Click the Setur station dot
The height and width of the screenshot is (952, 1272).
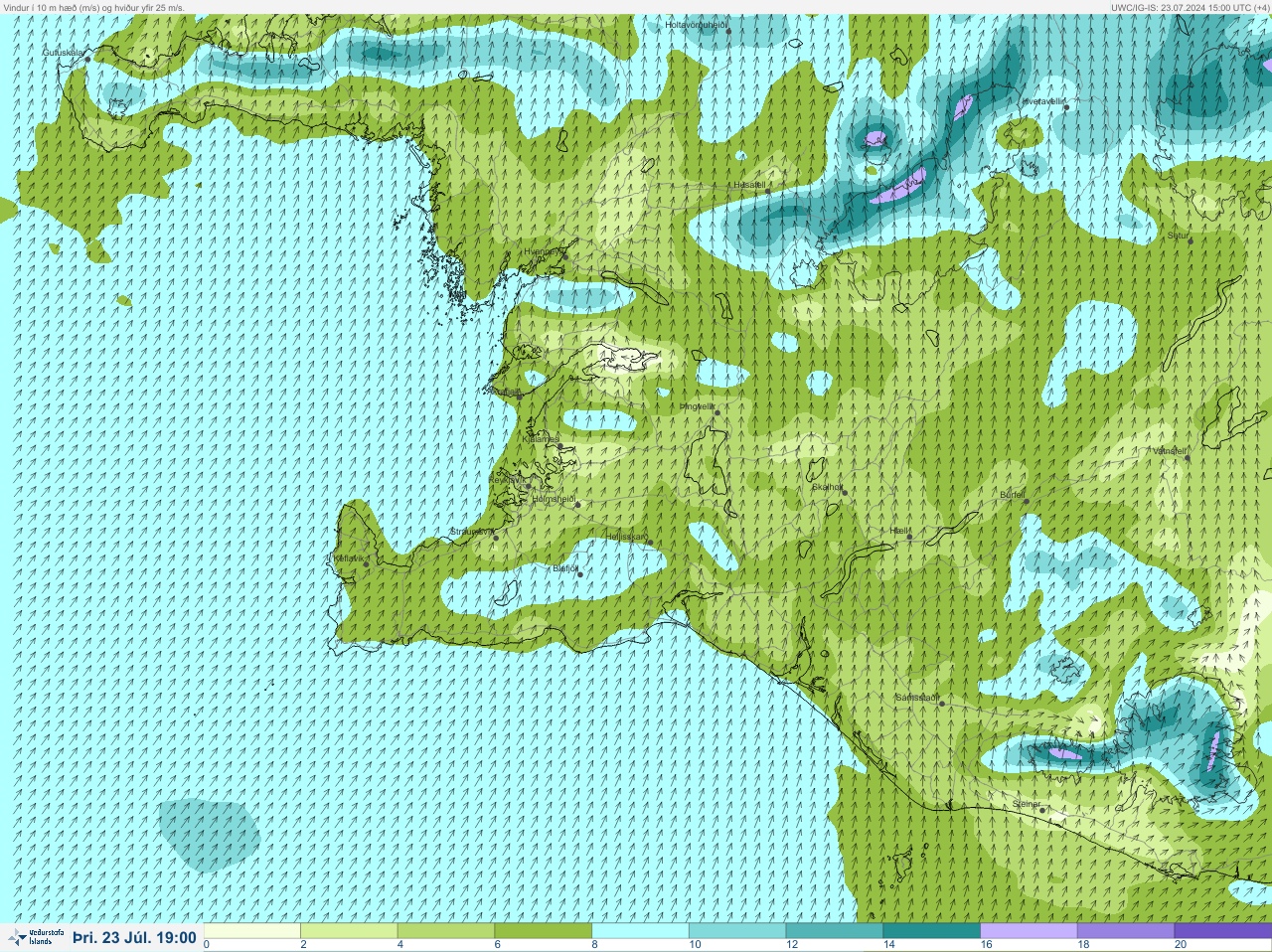(1190, 241)
